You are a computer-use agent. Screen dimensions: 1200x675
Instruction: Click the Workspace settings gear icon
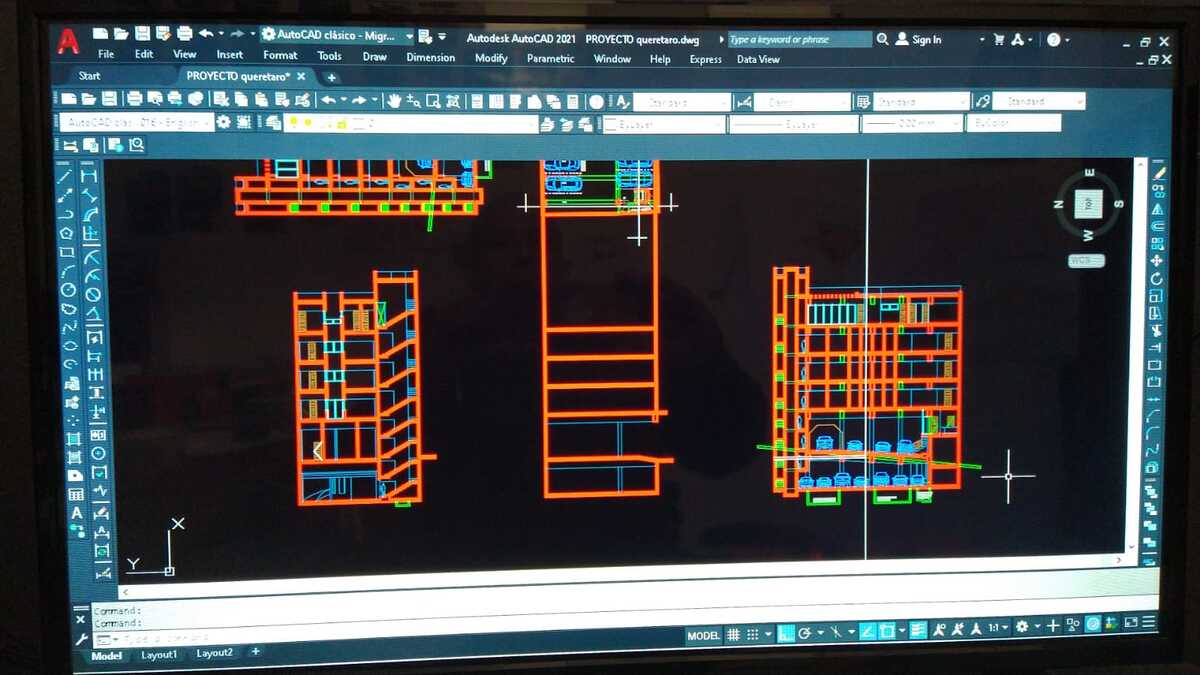coord(223,121)
